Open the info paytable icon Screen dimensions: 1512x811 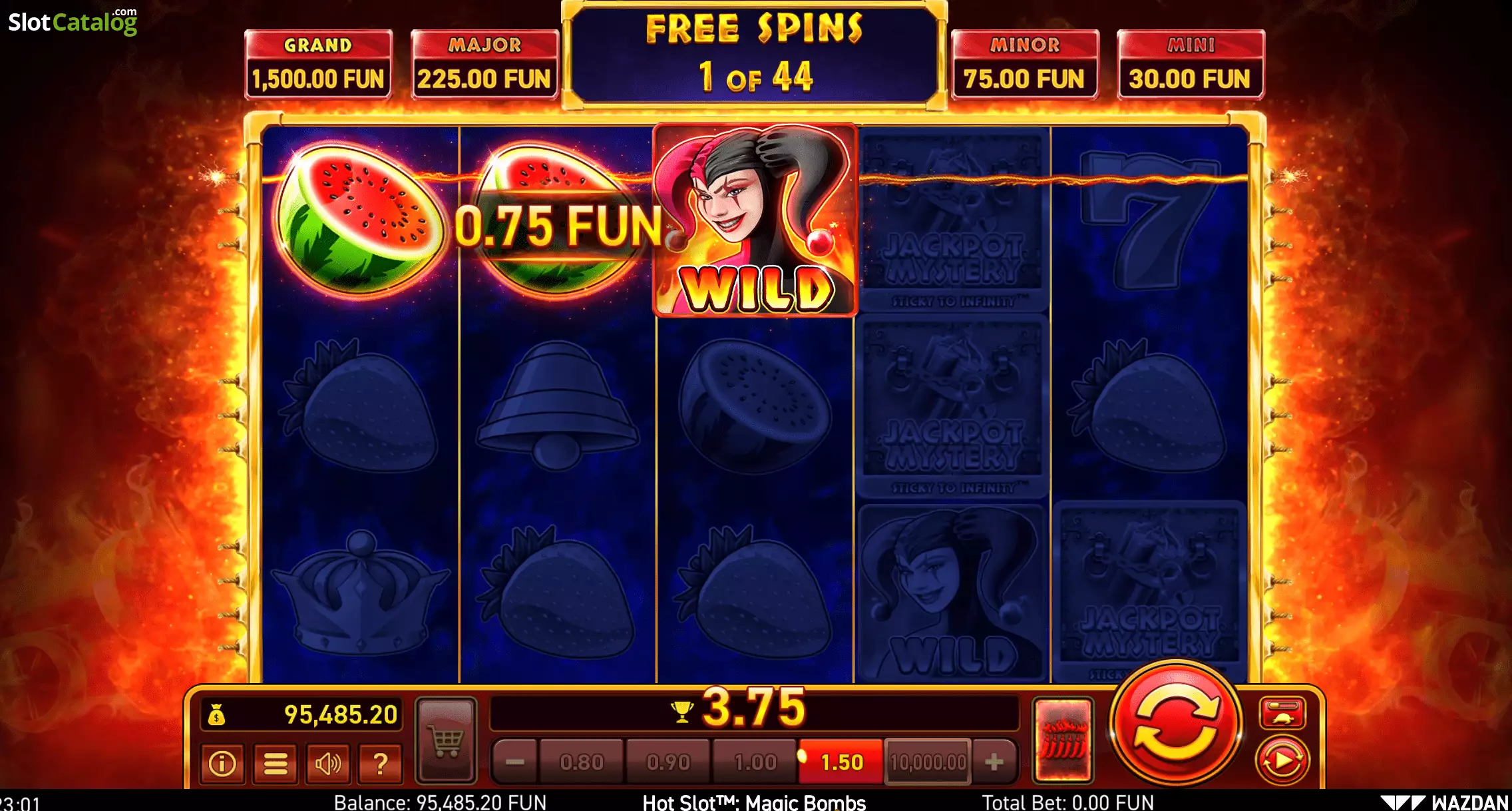[x=222, y=763]
